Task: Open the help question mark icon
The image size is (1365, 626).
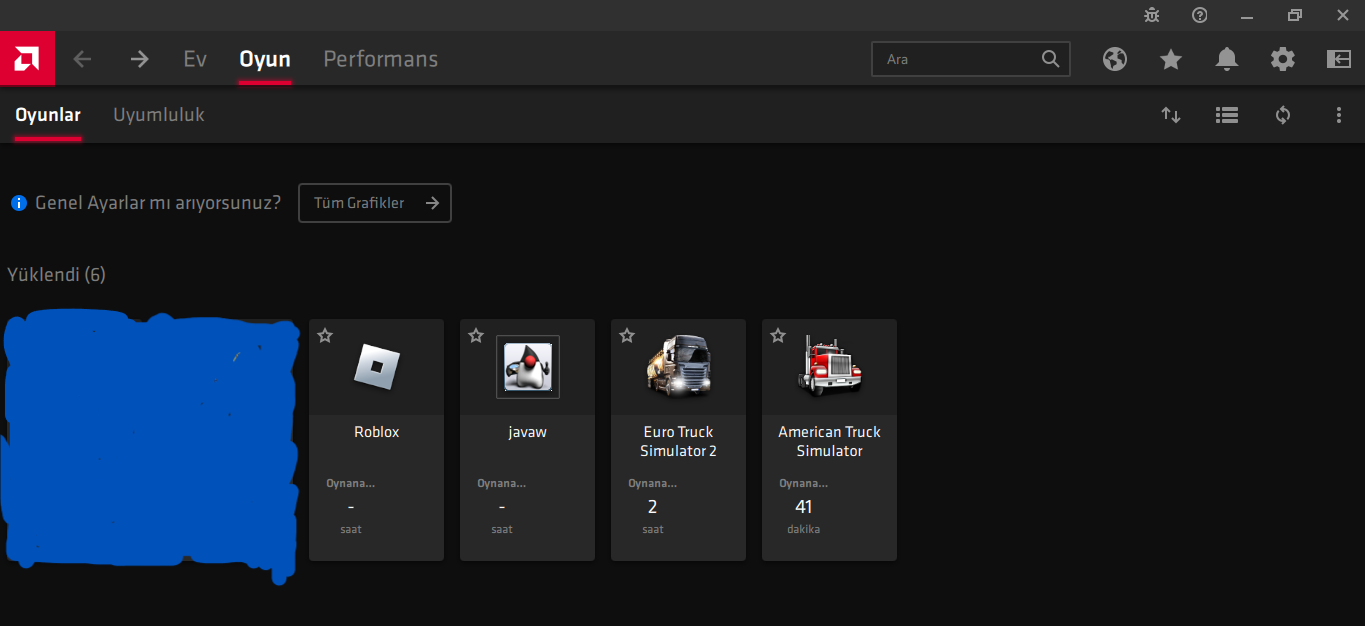Action: tap(1200, 15)
